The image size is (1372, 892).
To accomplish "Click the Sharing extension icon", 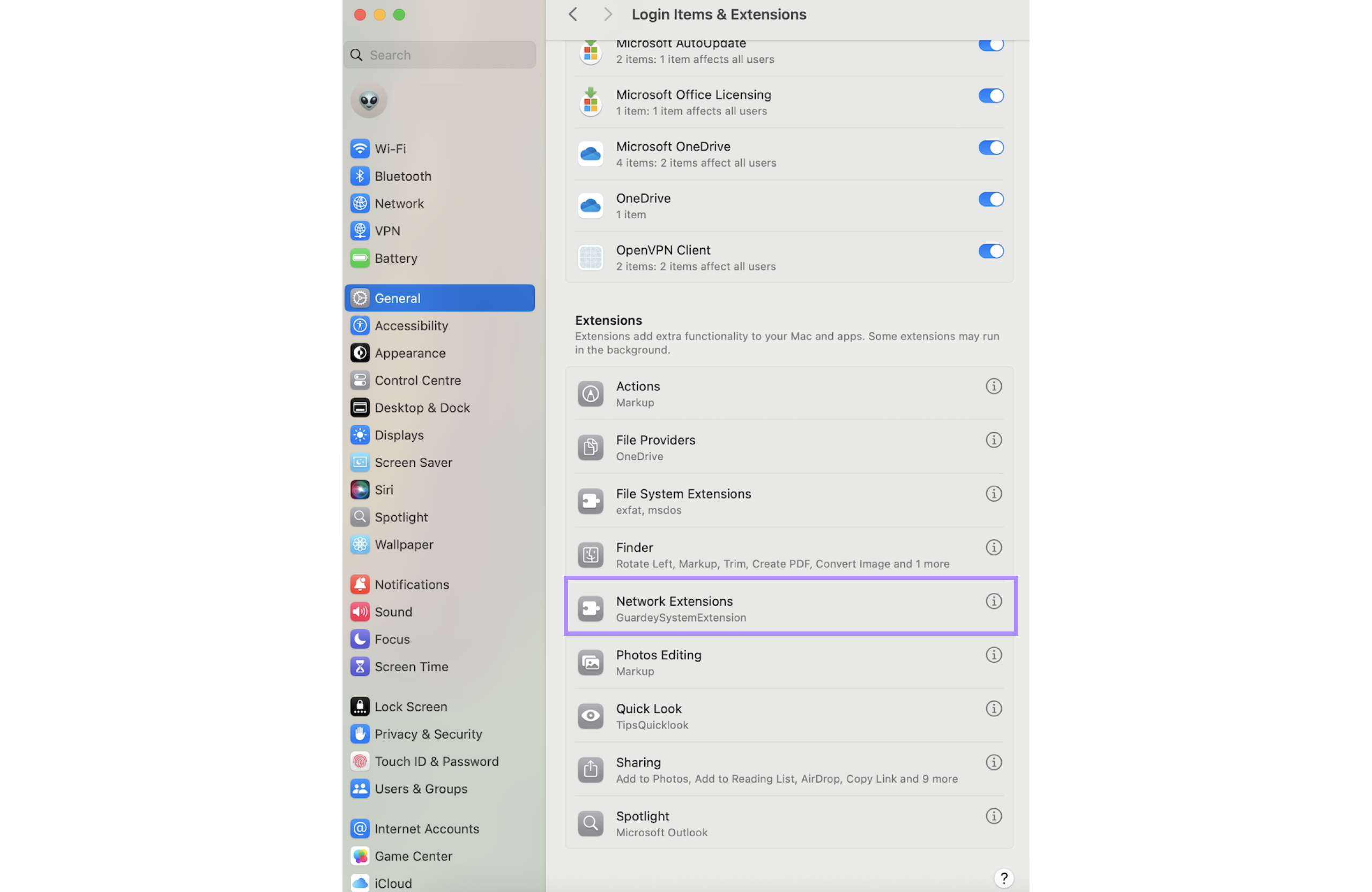I will [x=590, y=769].
